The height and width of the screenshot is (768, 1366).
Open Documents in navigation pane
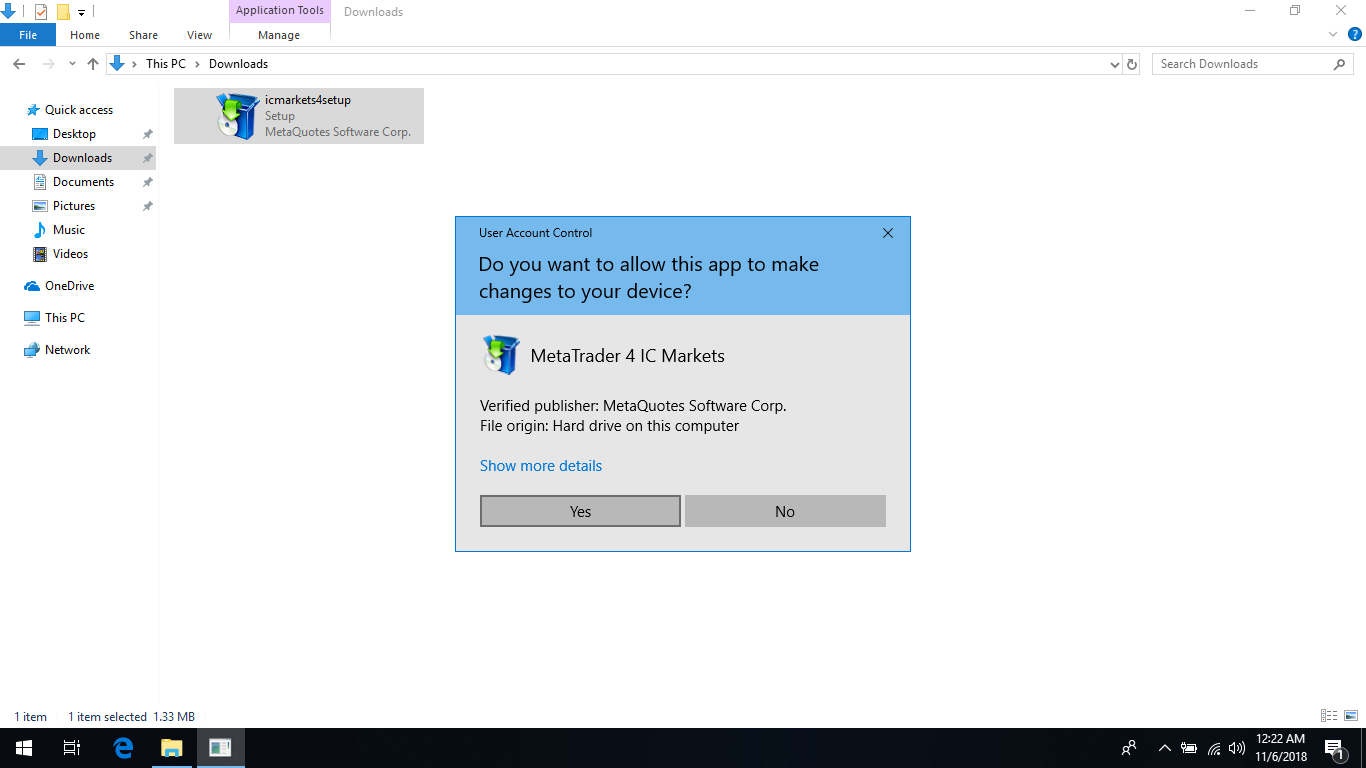(x=83, y=182)
